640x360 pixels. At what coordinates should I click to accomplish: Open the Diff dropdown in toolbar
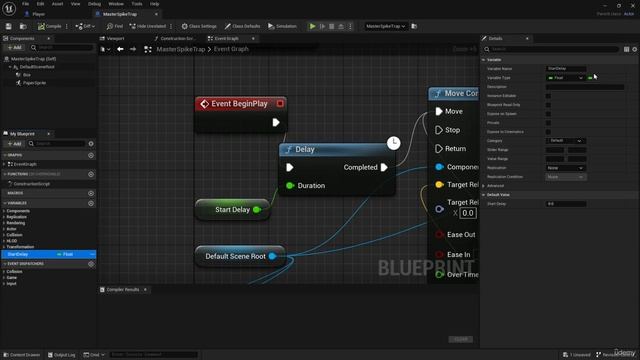[85, 27]
